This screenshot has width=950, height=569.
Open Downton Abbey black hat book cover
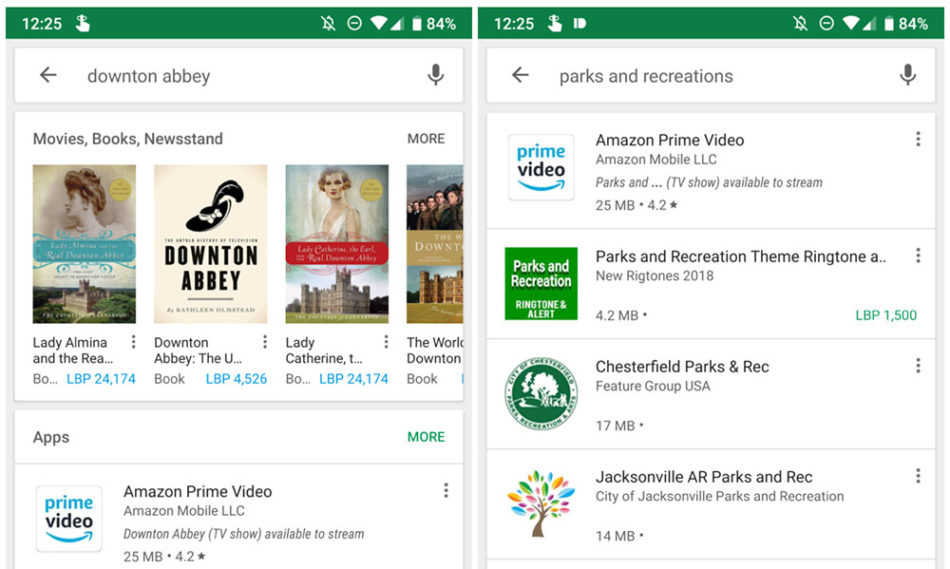click(x=210, y=244)
